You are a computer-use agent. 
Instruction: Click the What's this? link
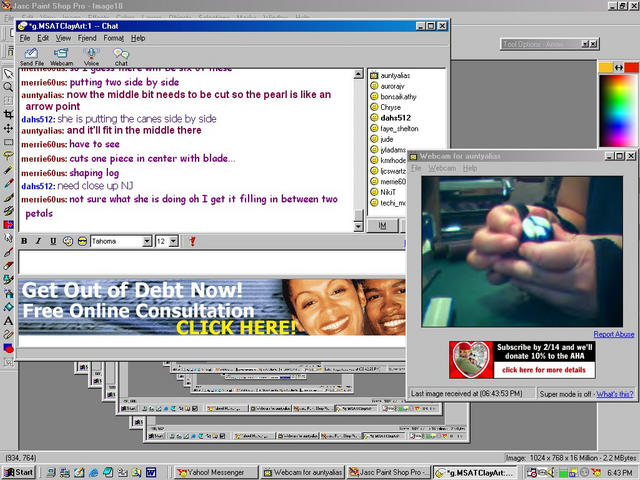coord(615,394)
